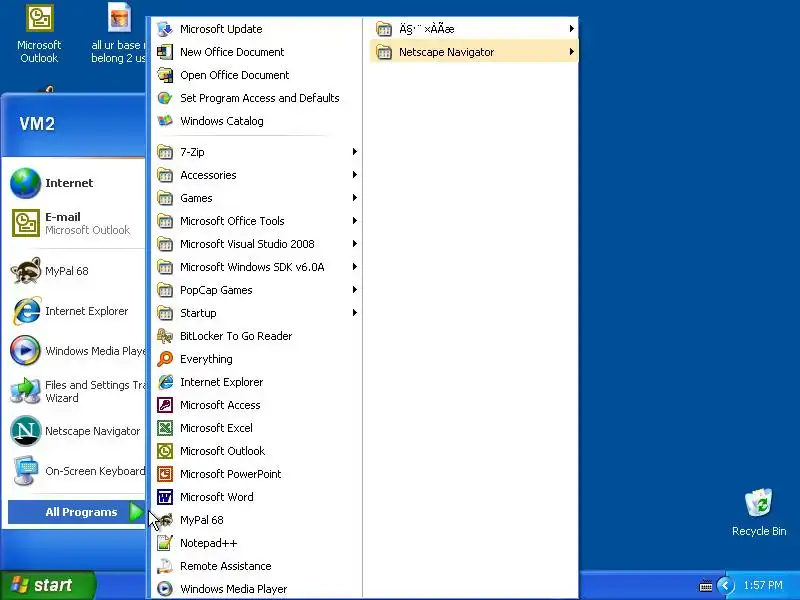
Task: Click the All Programs button
Action: pyautogui.click(x=77, y=512)
